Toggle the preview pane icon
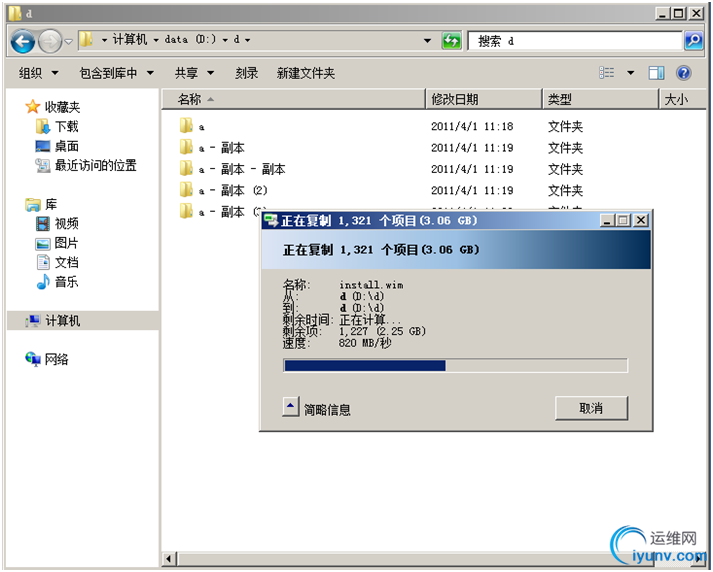Screen dimensions: 713x572 656,73
